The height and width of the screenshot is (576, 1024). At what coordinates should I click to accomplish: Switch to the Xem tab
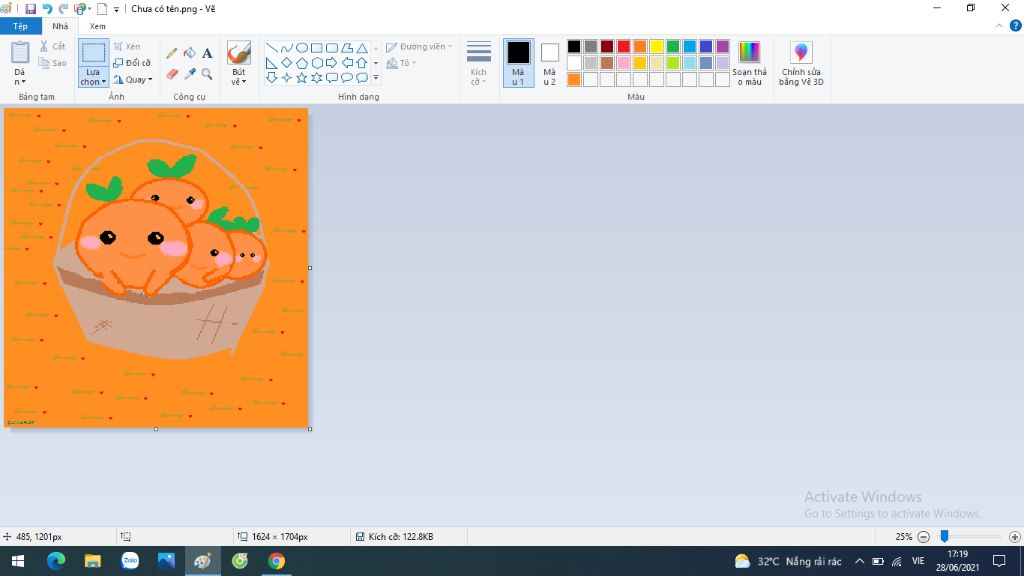click(x=97, y=26)
